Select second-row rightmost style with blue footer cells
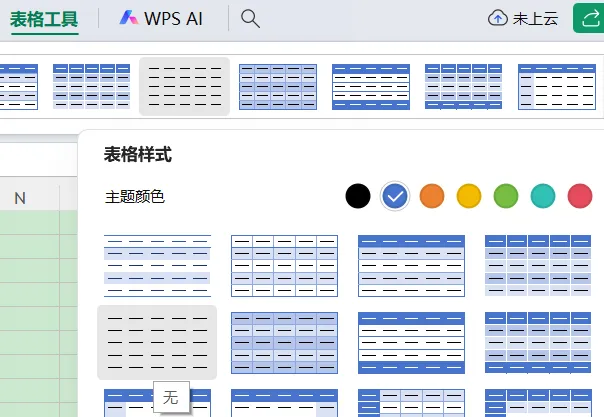Screen dimensions: 604x417 coord(538,343)
